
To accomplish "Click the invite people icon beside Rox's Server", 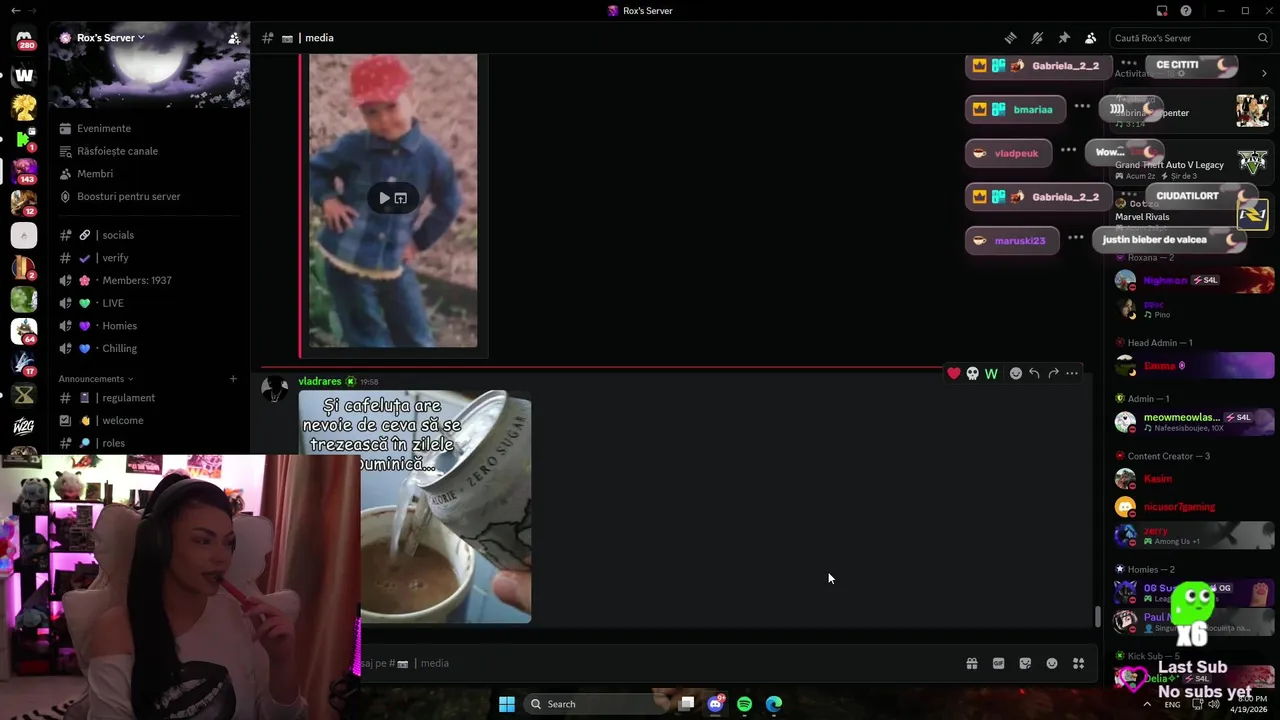I will tap(234, 38).
